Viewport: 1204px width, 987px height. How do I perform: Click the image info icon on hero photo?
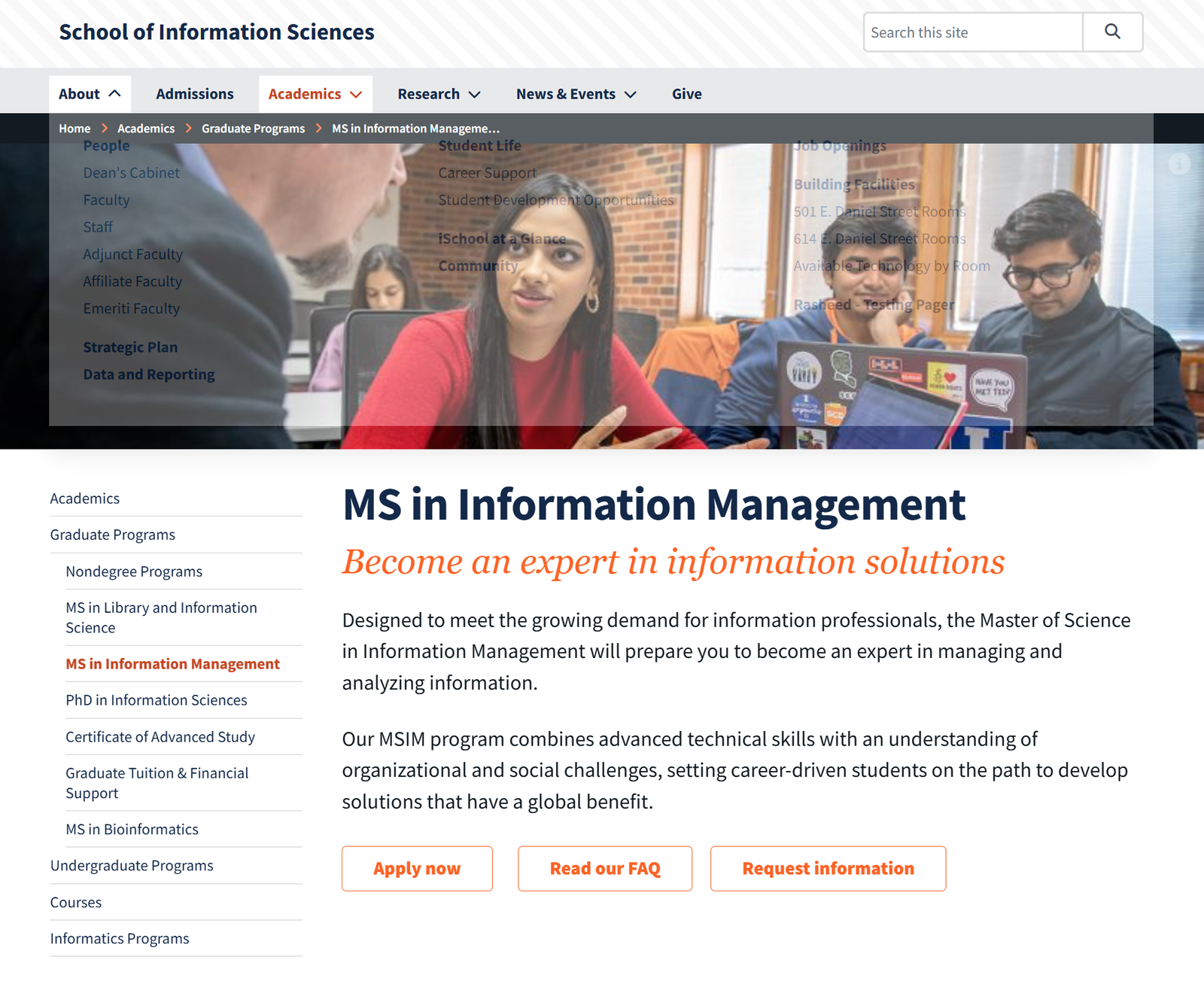point(1179,163)
